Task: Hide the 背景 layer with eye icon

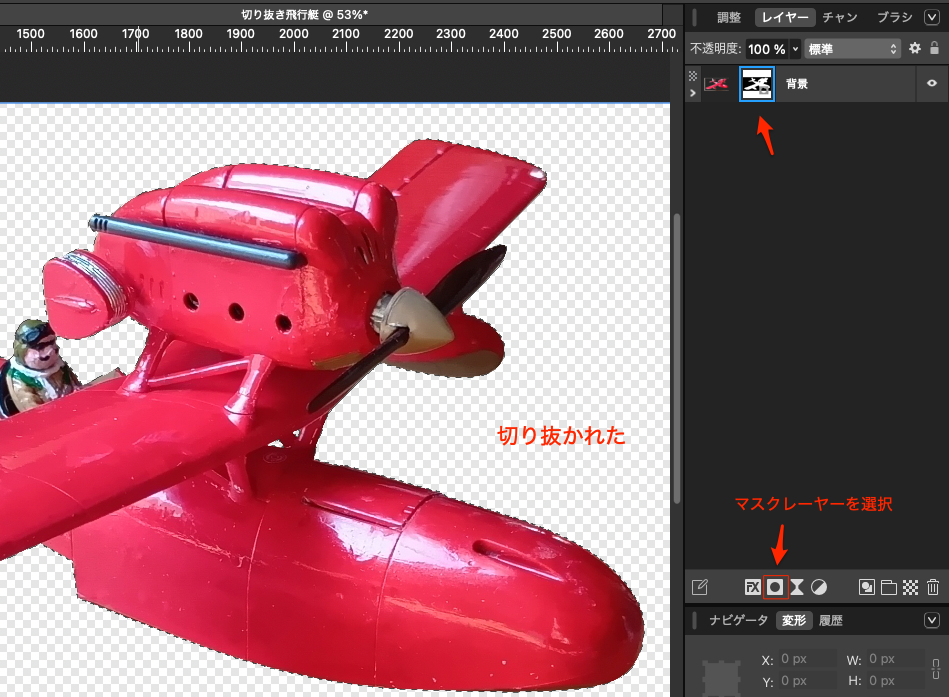Action: (x=932, y=83)
